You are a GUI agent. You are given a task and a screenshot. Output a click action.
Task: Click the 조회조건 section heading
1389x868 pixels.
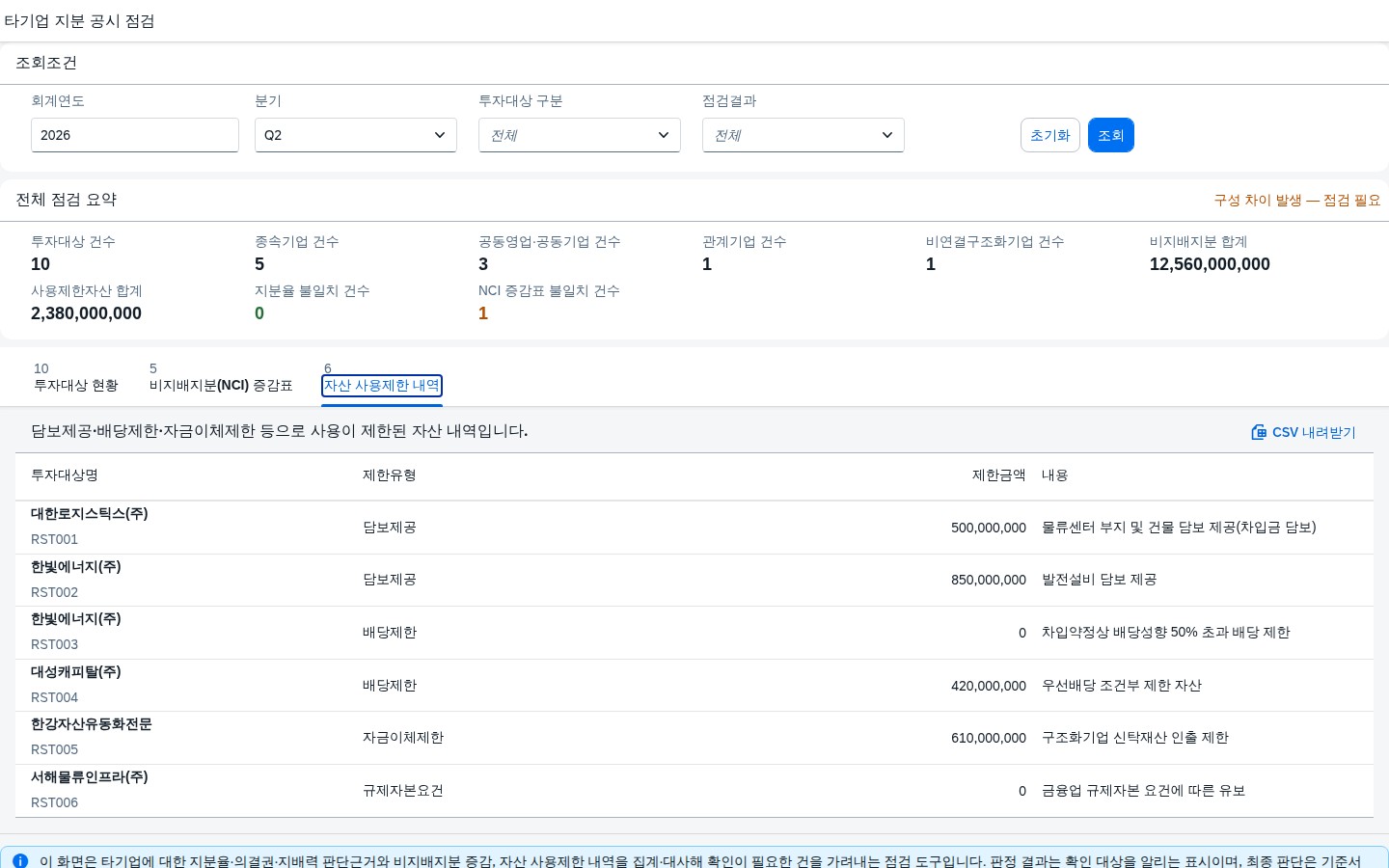tap(46, 63)
